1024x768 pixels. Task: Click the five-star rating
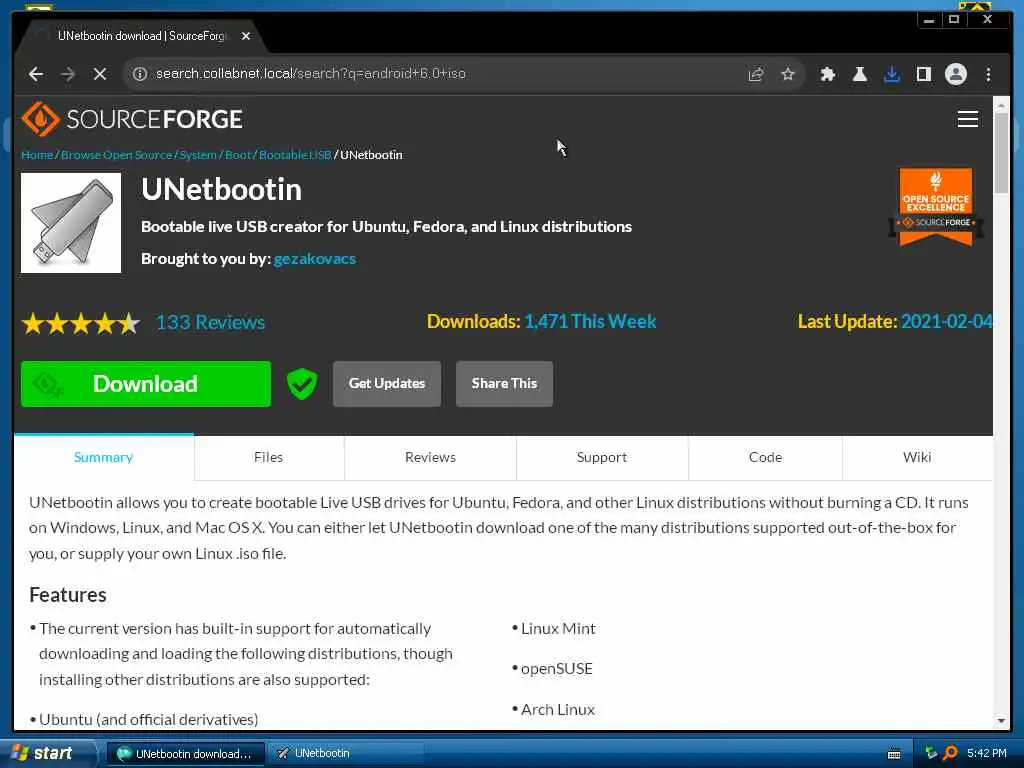[x=81, y=323]
